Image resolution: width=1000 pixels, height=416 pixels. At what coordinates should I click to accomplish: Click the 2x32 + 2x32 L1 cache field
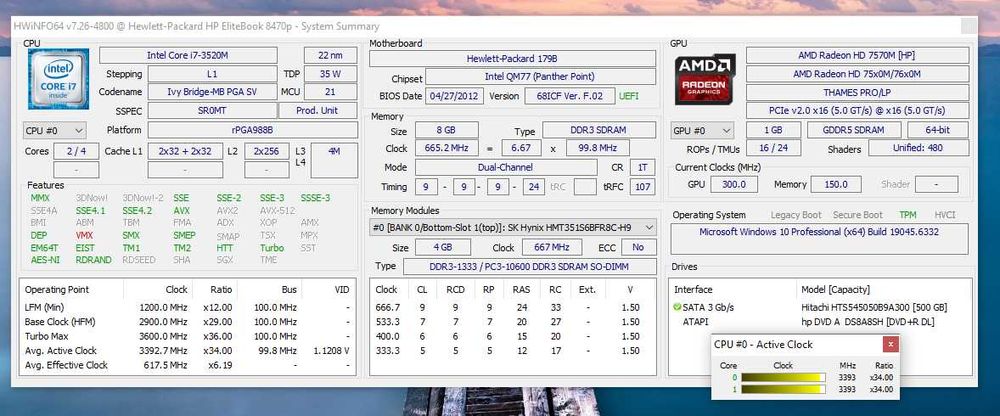tap(186, 152)
